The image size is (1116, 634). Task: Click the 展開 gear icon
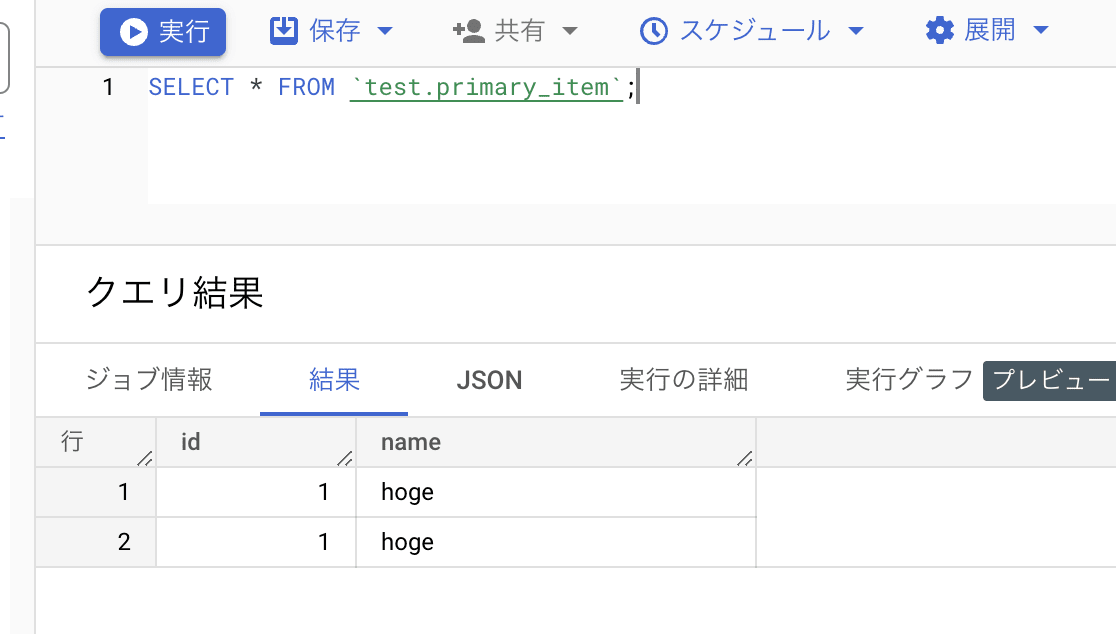coord(939,31)
